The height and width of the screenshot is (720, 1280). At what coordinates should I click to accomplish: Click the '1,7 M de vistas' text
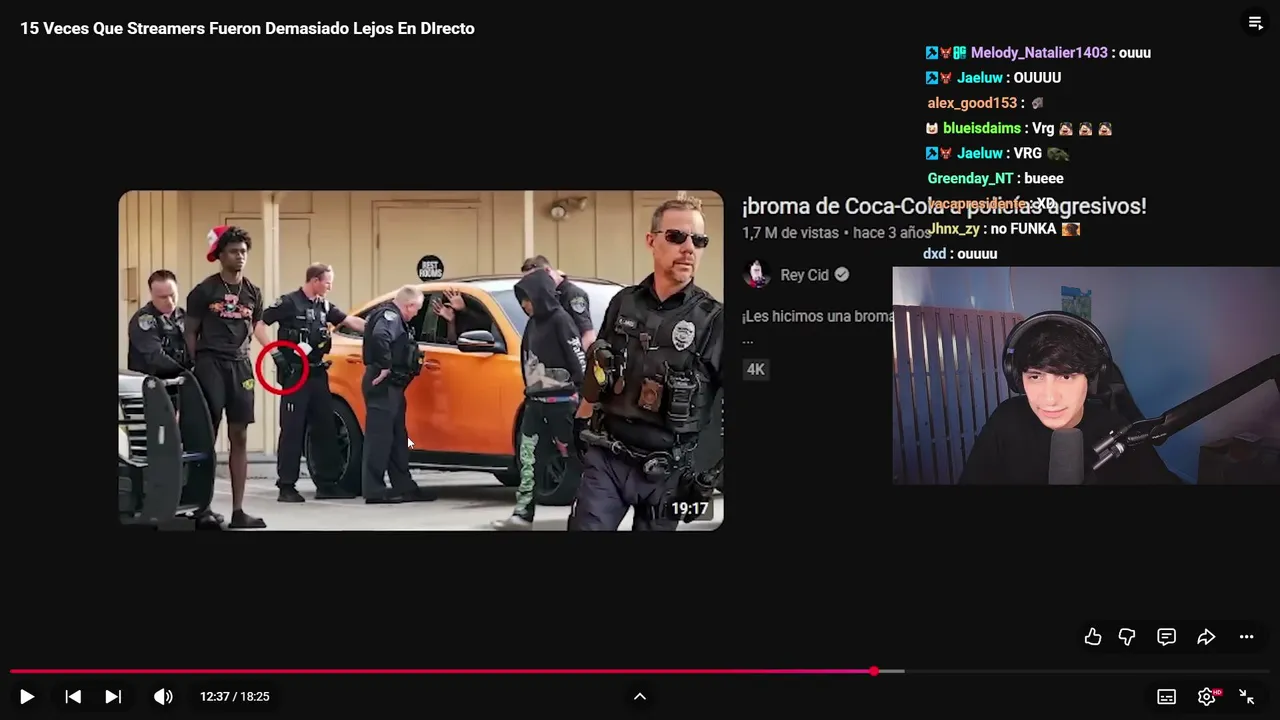790,233
